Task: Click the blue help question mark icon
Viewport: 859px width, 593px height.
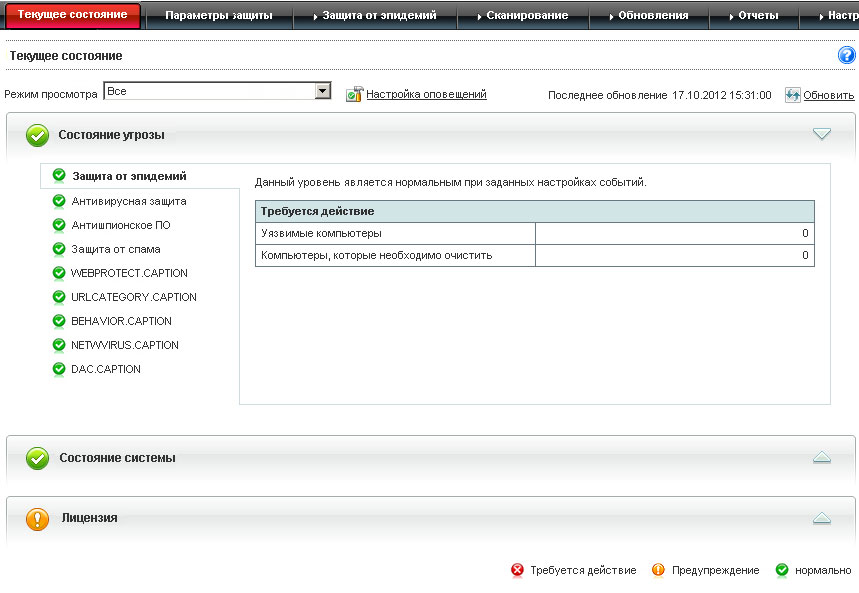Action: 846,56
